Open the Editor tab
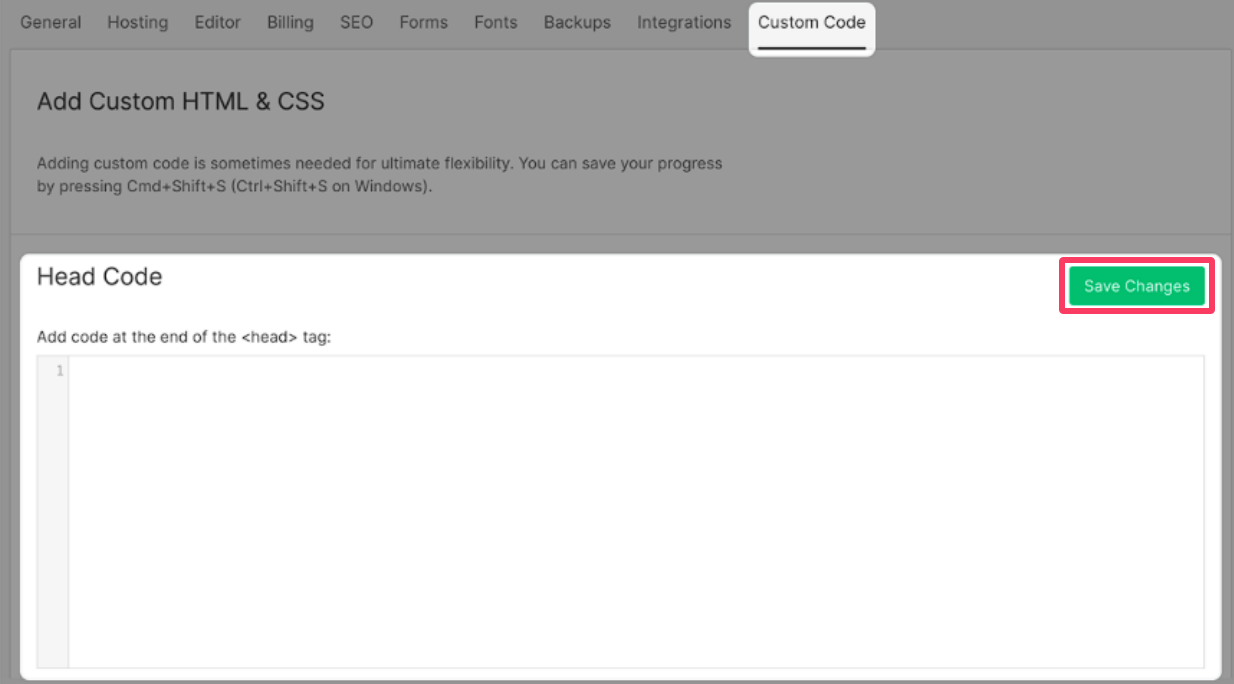This screenshot has height=684, width=1234. click(218, 22)
